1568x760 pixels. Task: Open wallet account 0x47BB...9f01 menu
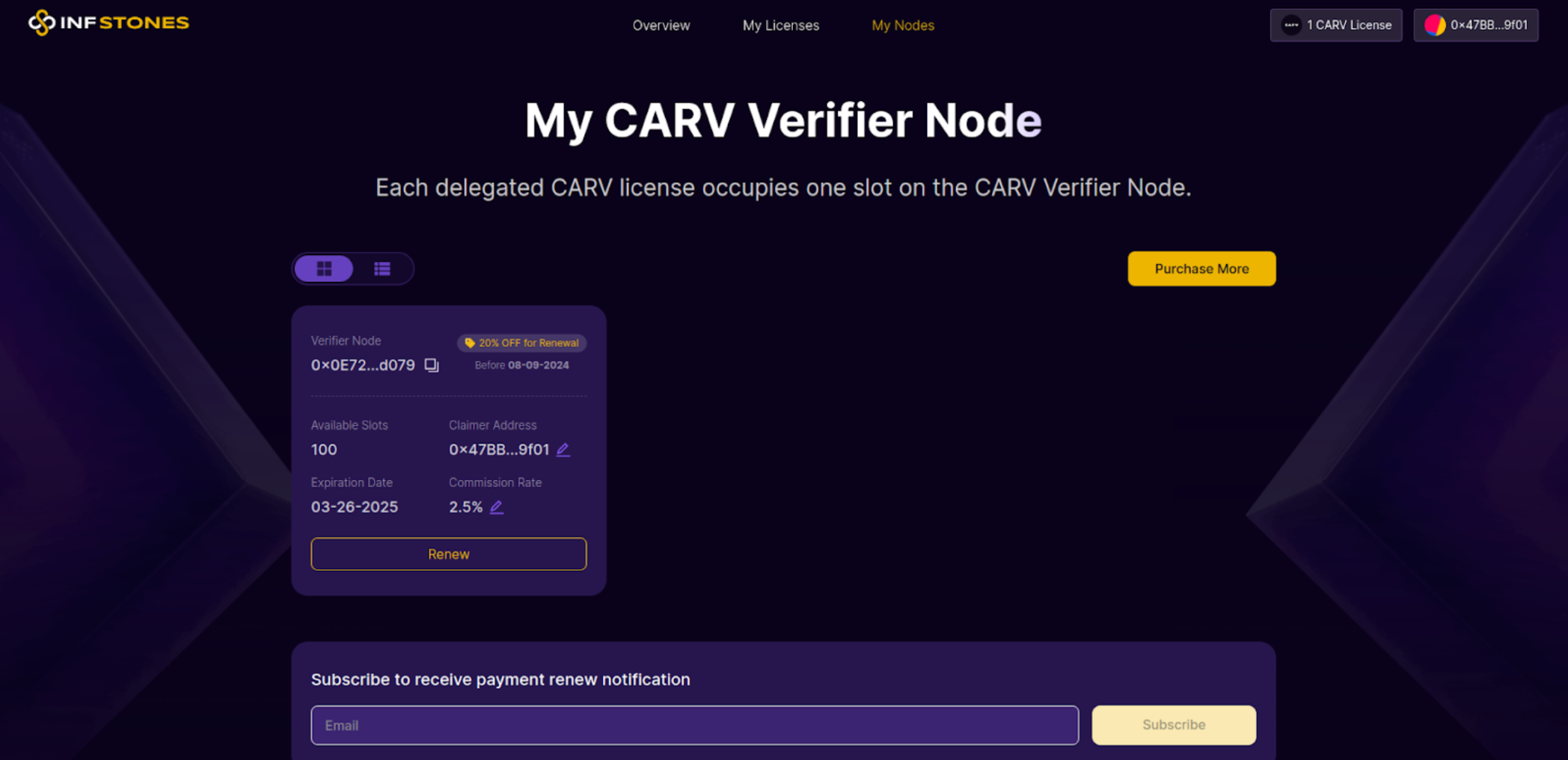click(x=1476, y=25)
